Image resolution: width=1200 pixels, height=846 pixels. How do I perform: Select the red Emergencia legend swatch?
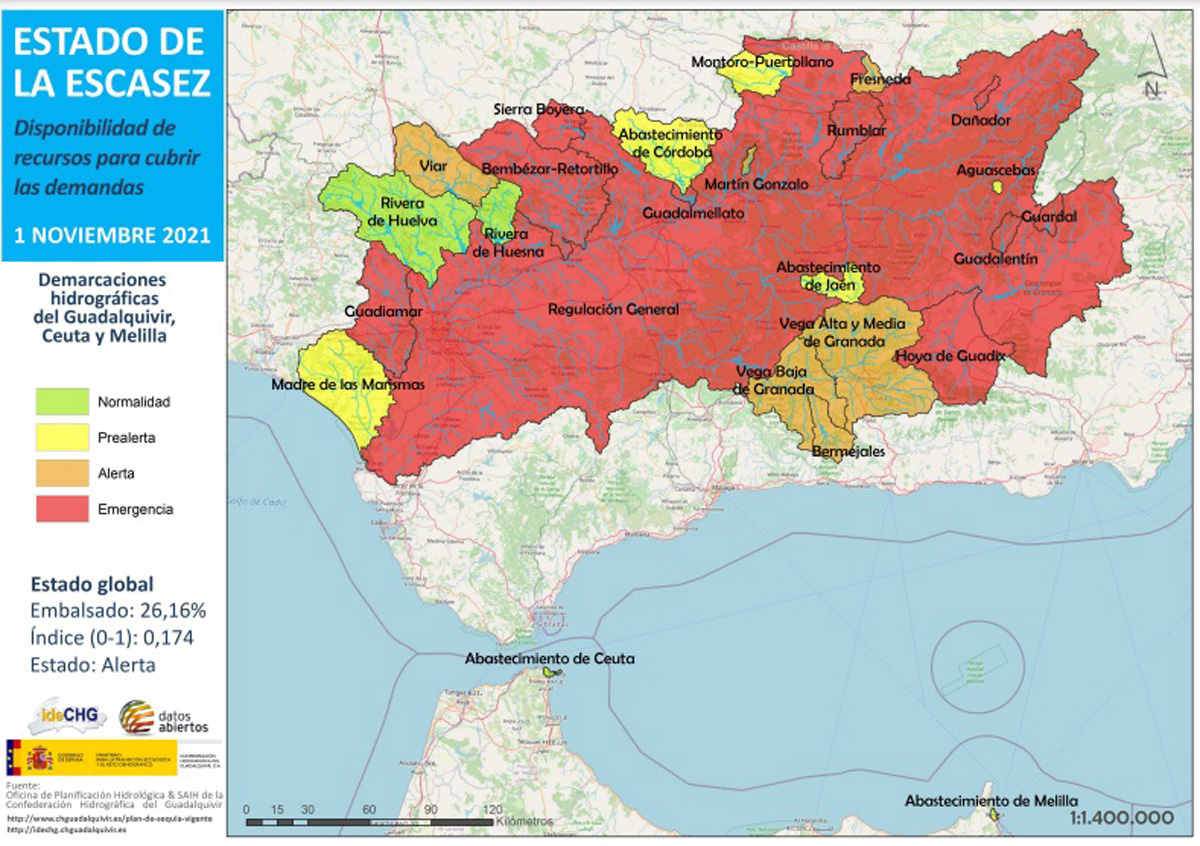(62, 509)
